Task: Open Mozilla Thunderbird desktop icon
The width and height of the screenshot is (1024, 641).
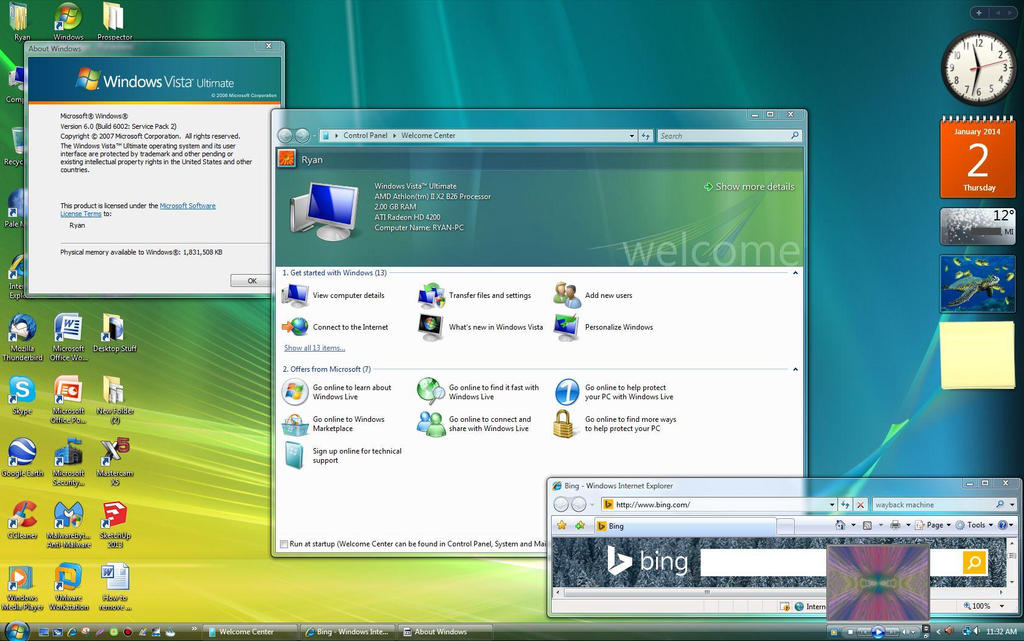Action: [22, 337]
